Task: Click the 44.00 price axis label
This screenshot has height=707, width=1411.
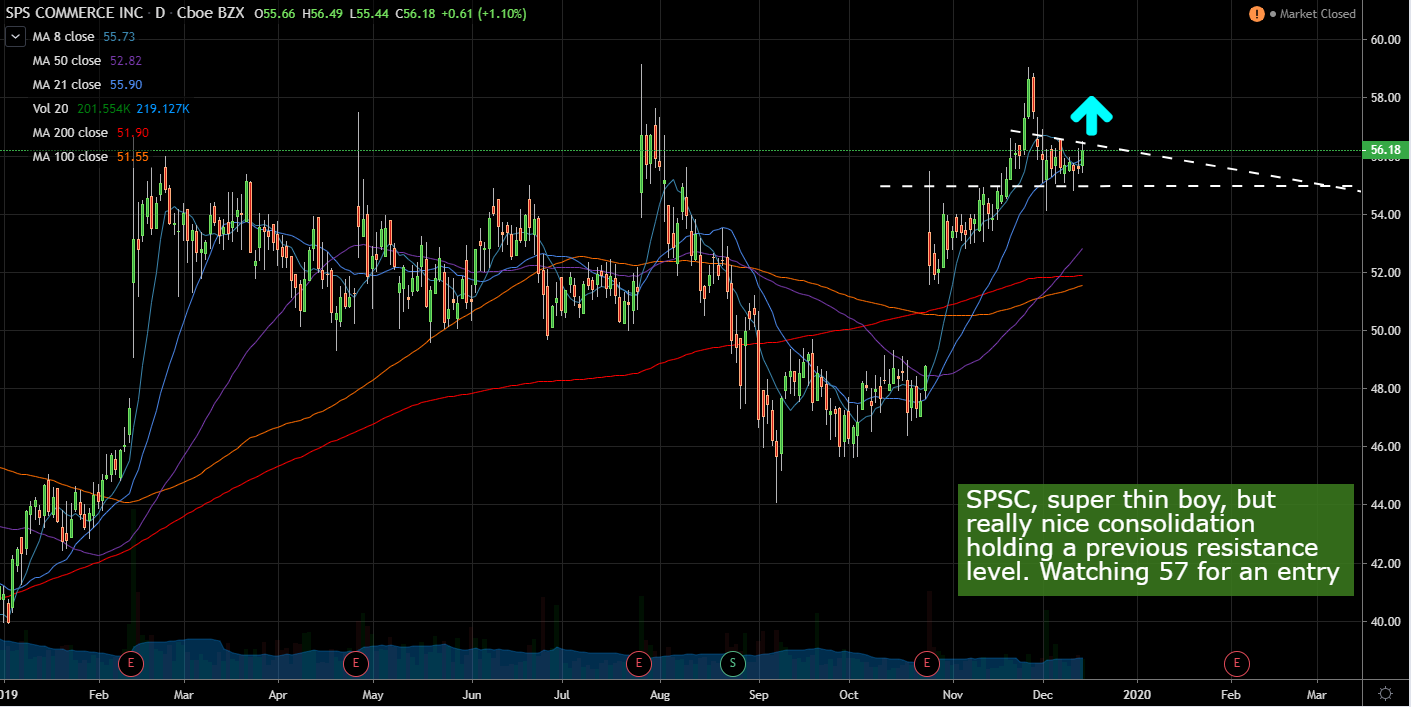Action: [1385, 505]
